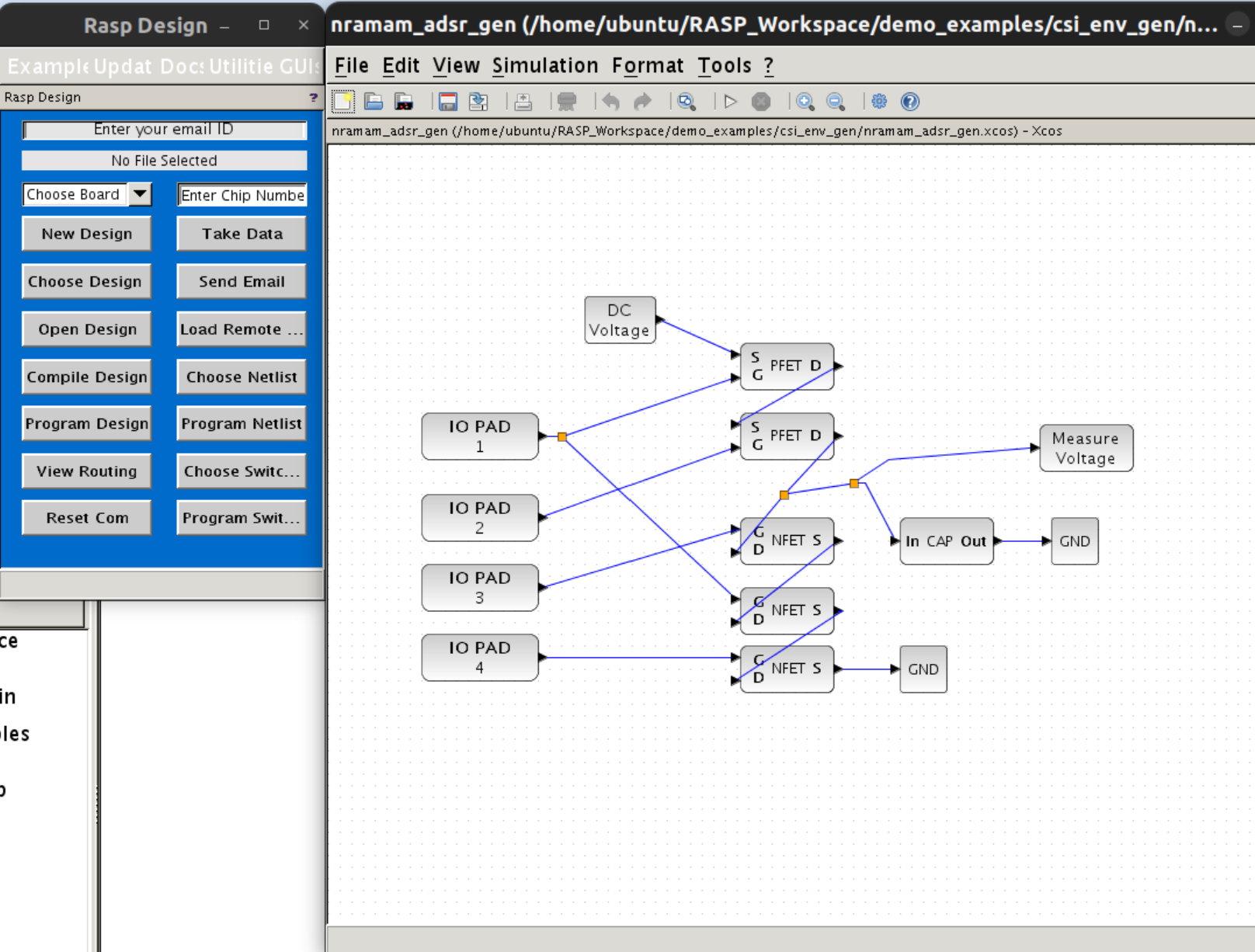1255x952 pixels.
Task: Open the Simulation menu
Action: point(544,66)
